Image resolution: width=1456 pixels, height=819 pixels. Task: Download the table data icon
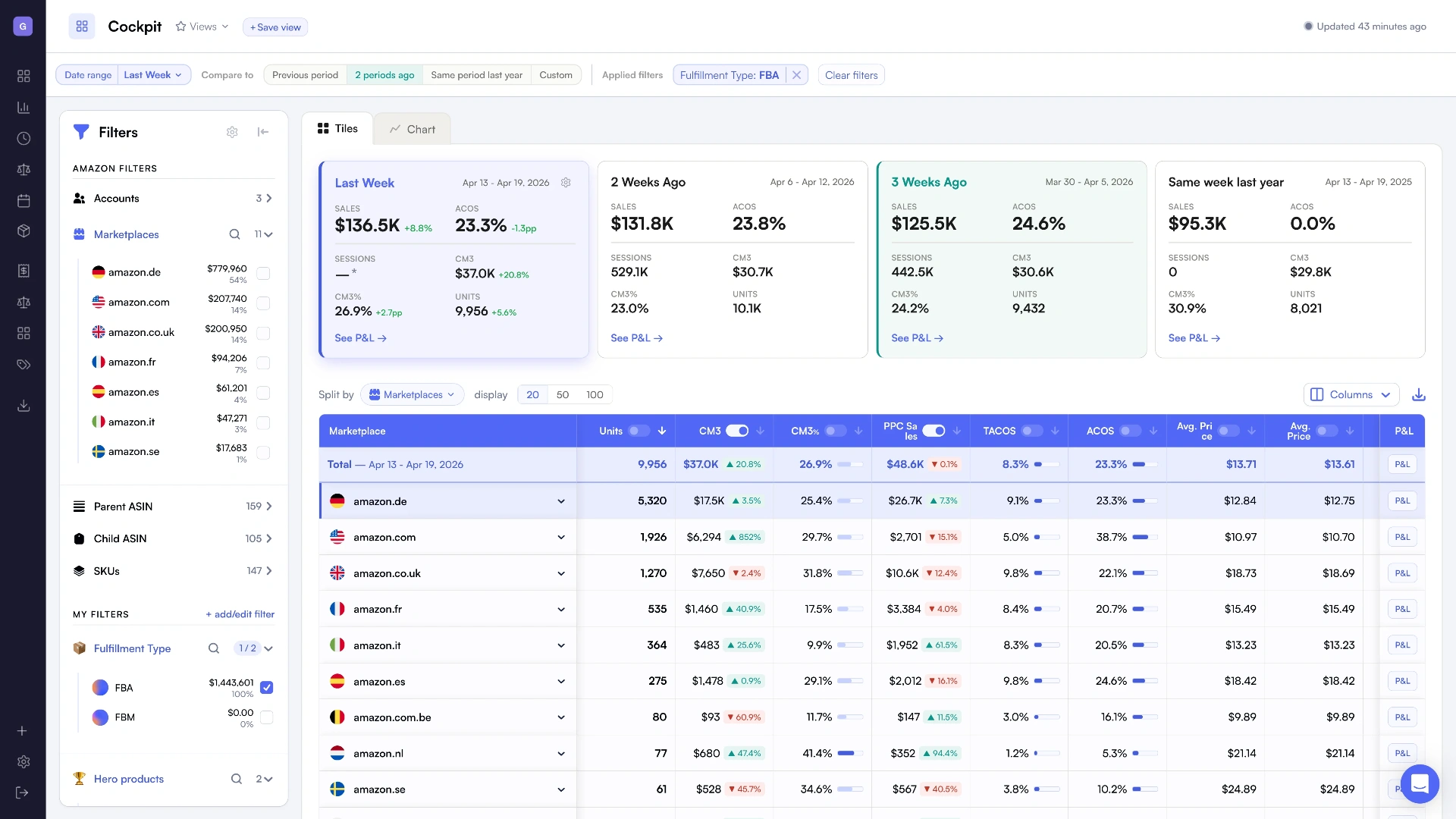(1419, 395)
